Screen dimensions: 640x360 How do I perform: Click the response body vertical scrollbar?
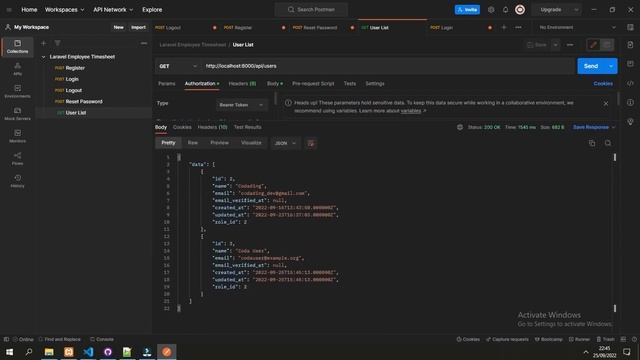coord(615,233)
